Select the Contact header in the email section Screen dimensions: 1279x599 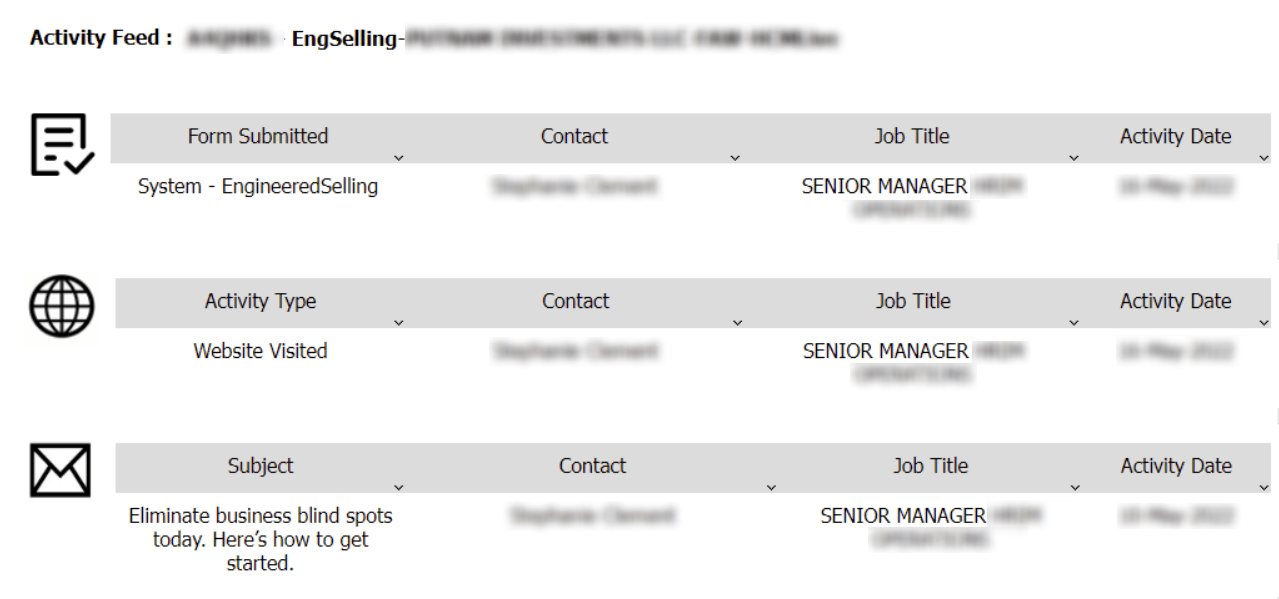click(592, 465)
